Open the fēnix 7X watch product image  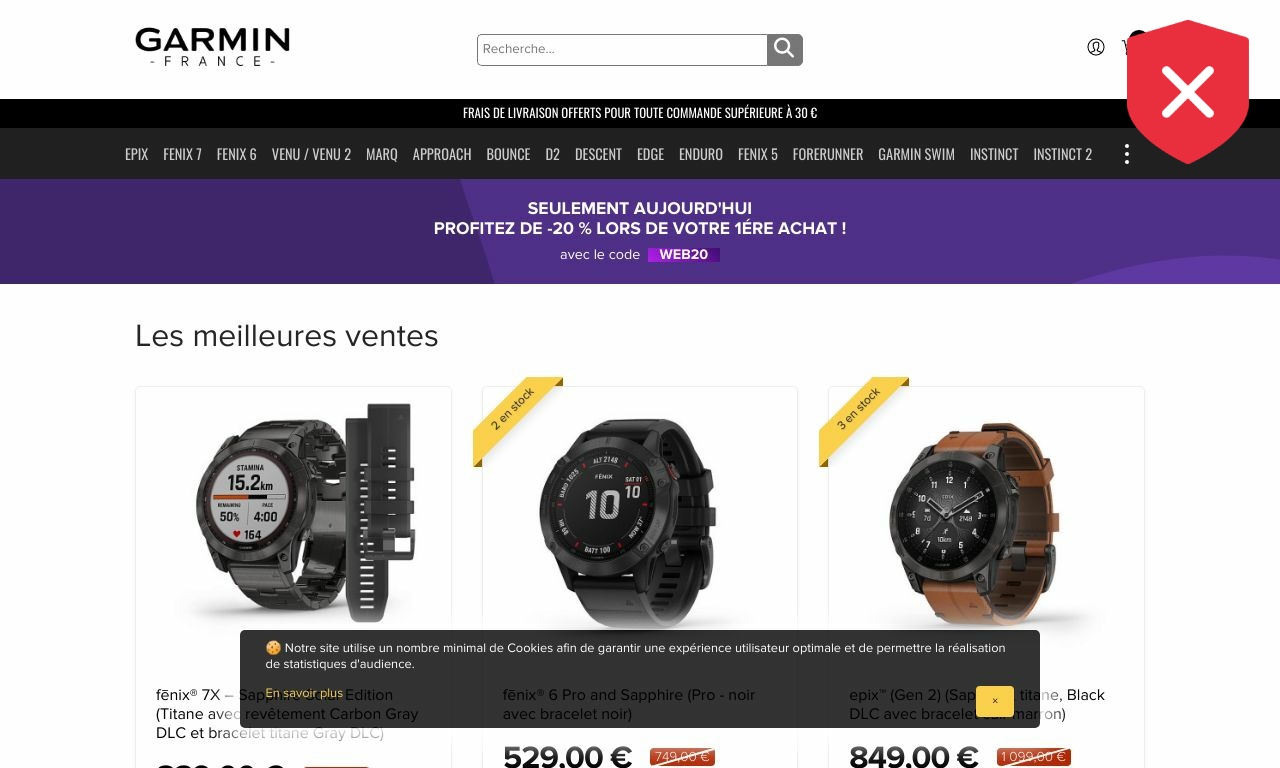click(x=293, y=510)
